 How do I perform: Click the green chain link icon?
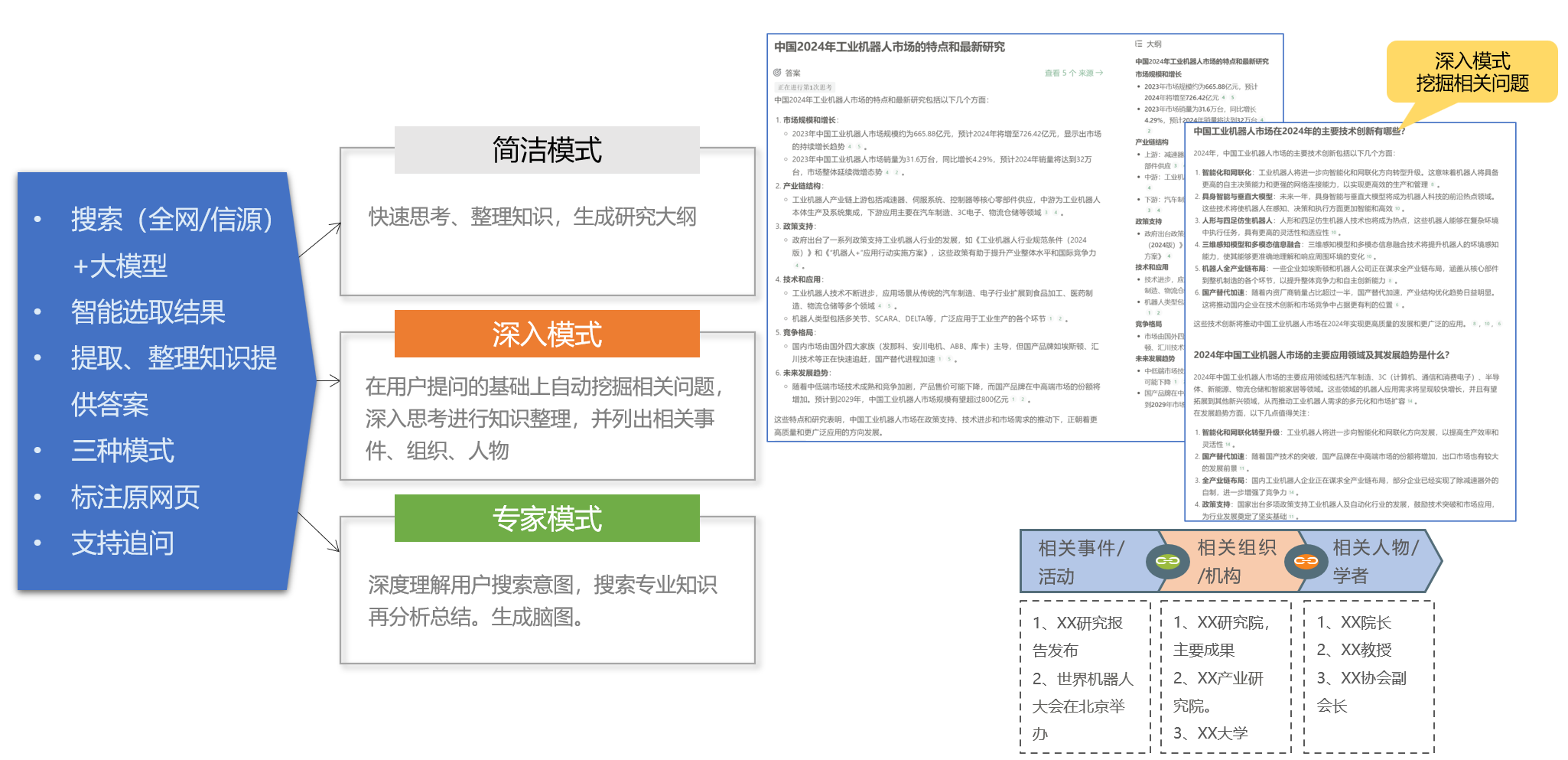click(1167, 562)
